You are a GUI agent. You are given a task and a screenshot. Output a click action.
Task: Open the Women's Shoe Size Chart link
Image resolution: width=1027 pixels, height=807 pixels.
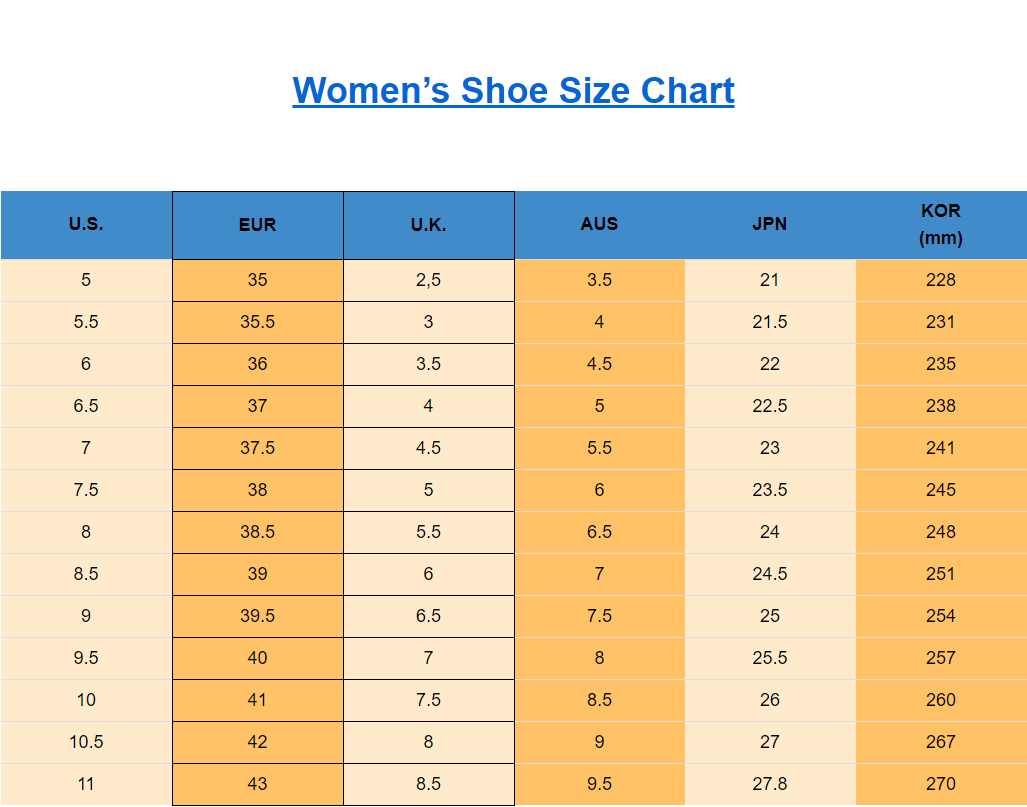513,90
